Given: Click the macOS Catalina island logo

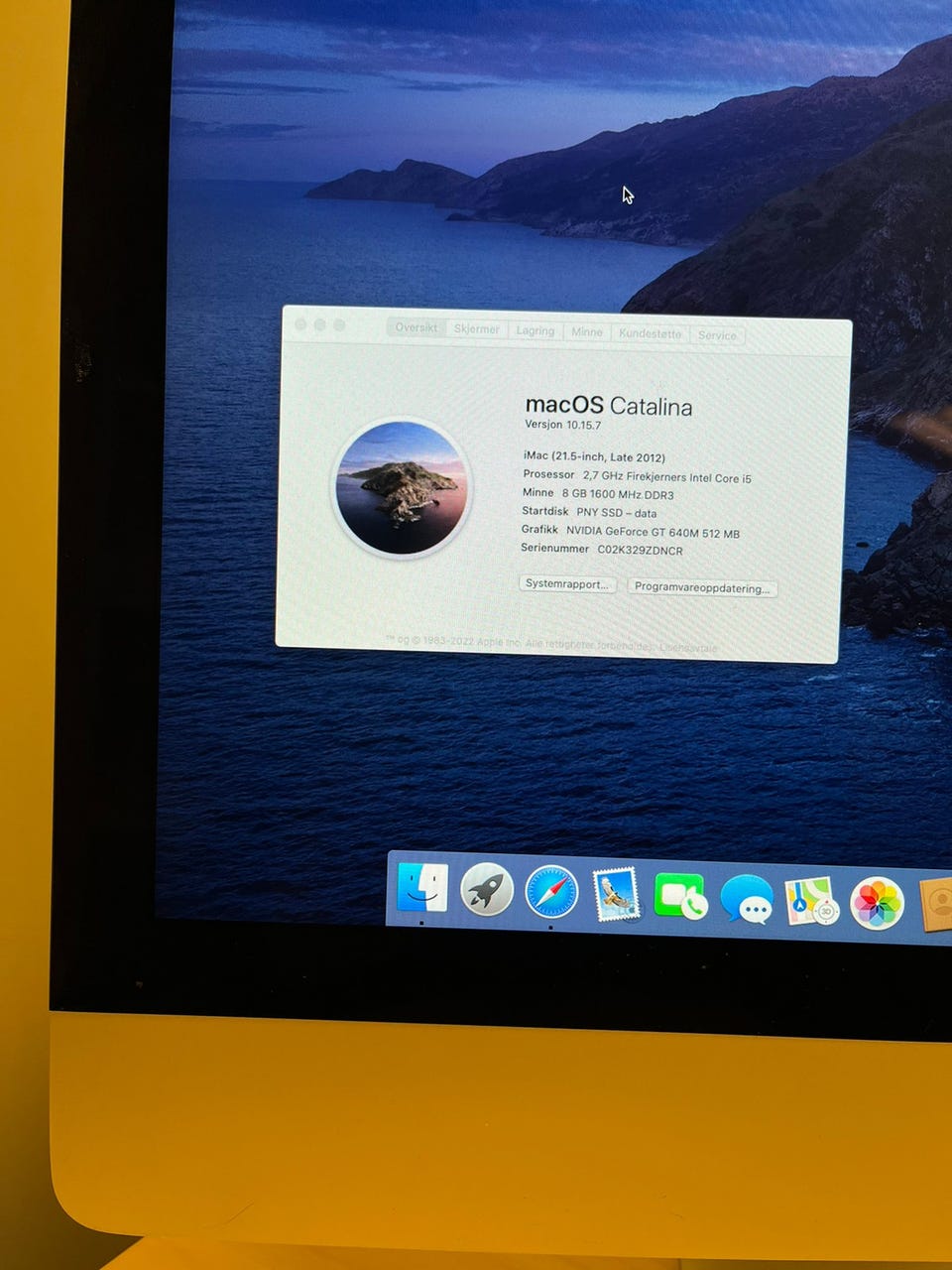Looking at the screenshot, I should click(x=402, y=488).
